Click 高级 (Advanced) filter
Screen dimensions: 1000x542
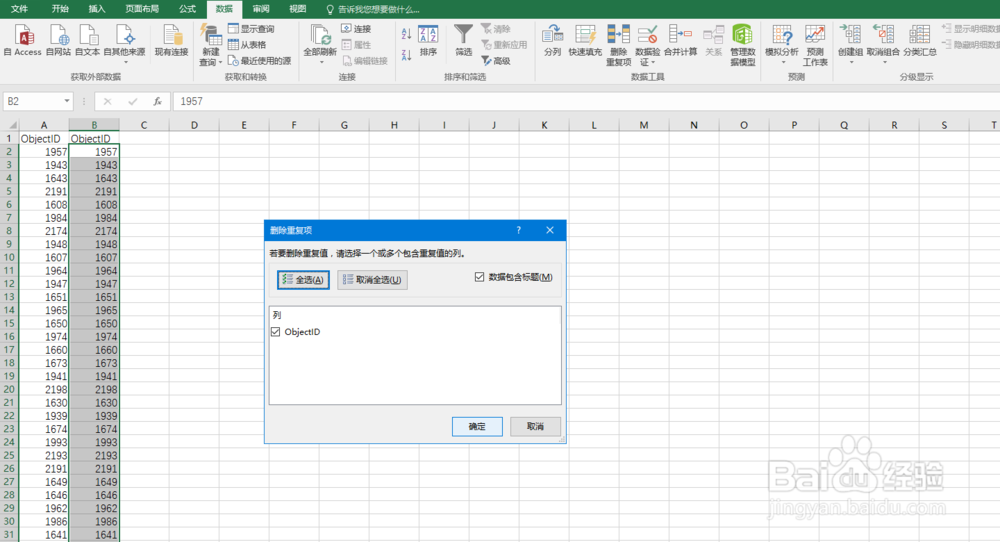[x=496, y=61]
